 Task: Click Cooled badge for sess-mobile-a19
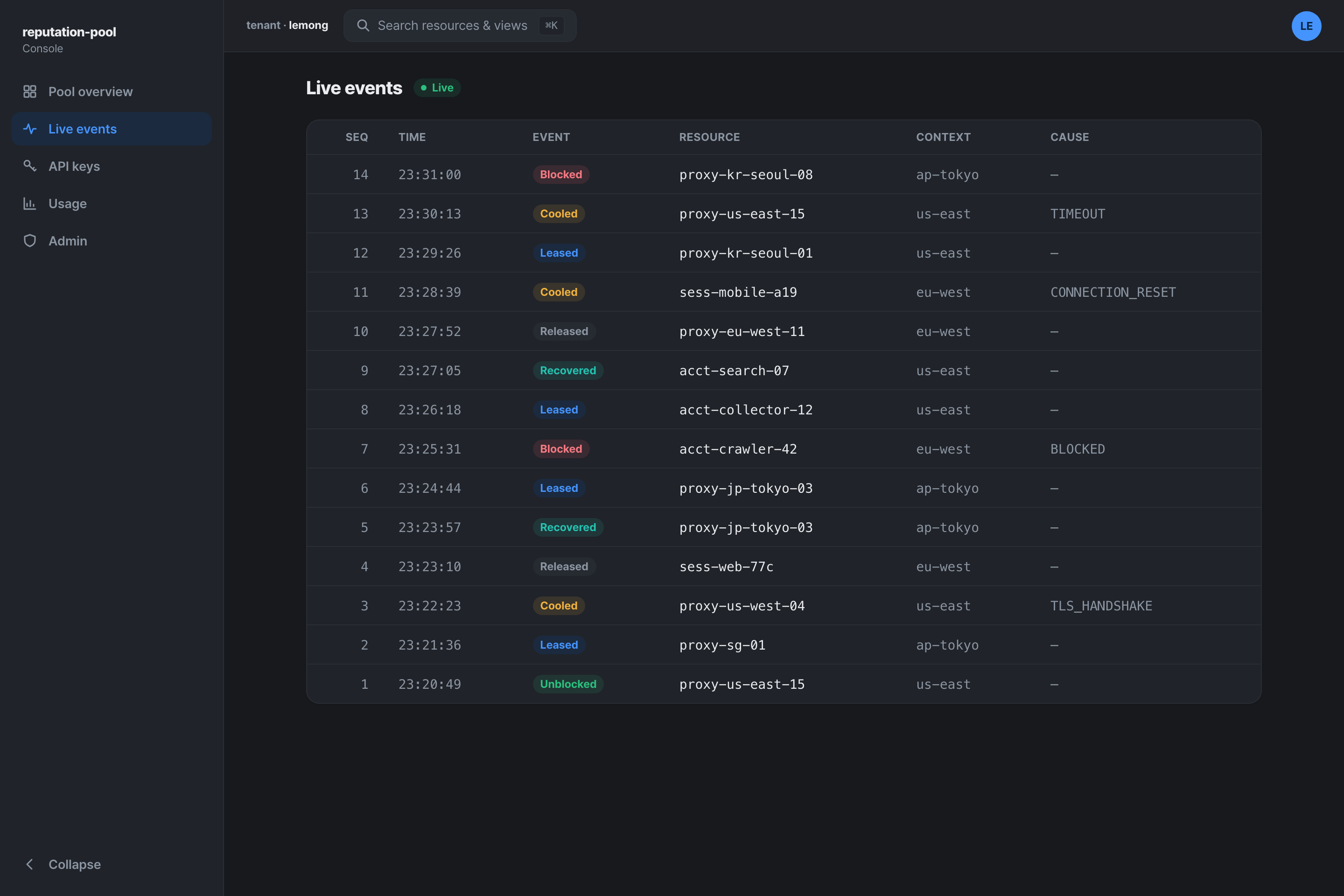(559, 292)
